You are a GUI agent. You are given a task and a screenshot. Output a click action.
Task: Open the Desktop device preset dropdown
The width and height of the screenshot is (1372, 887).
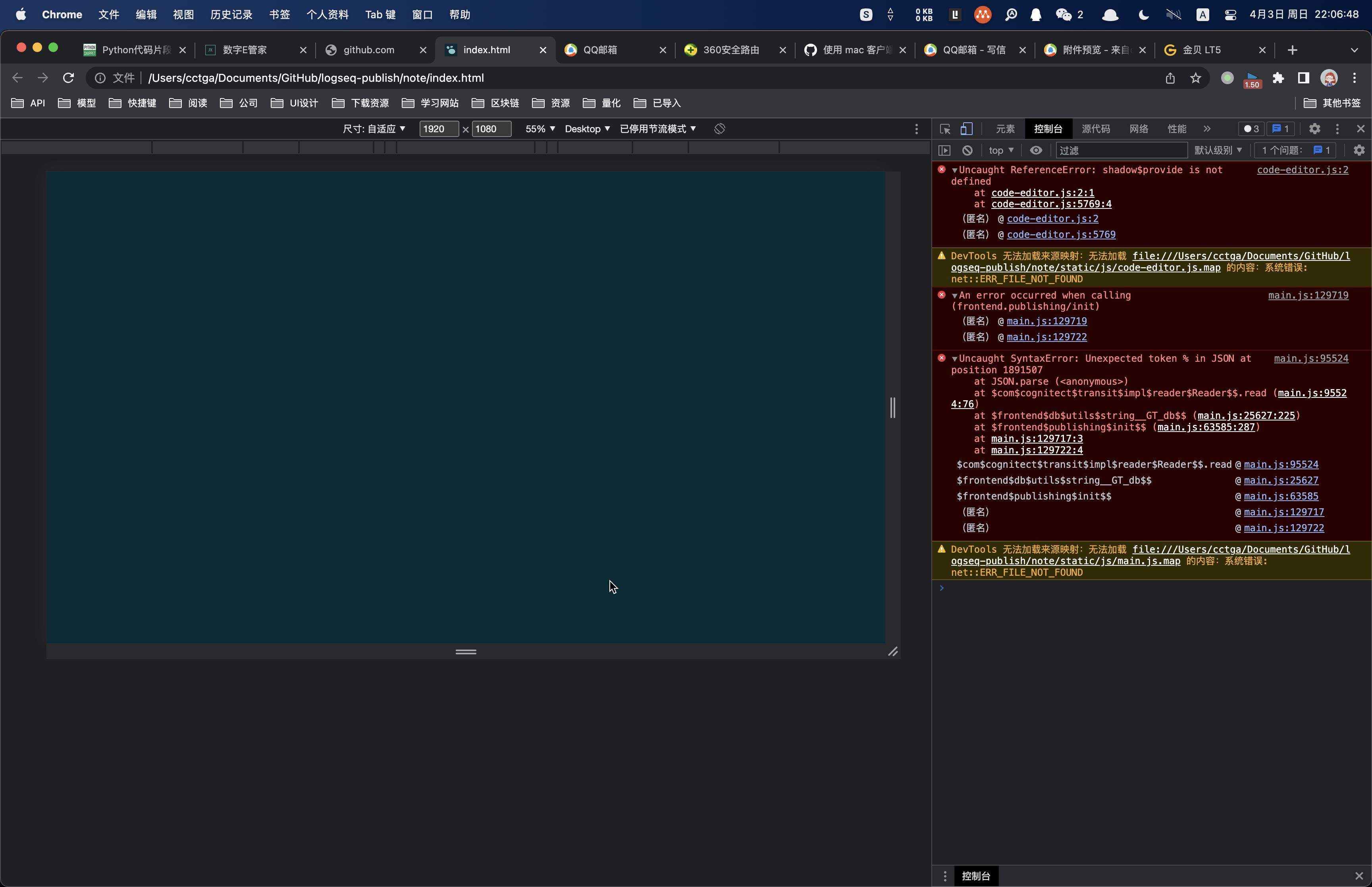(587, 129)
